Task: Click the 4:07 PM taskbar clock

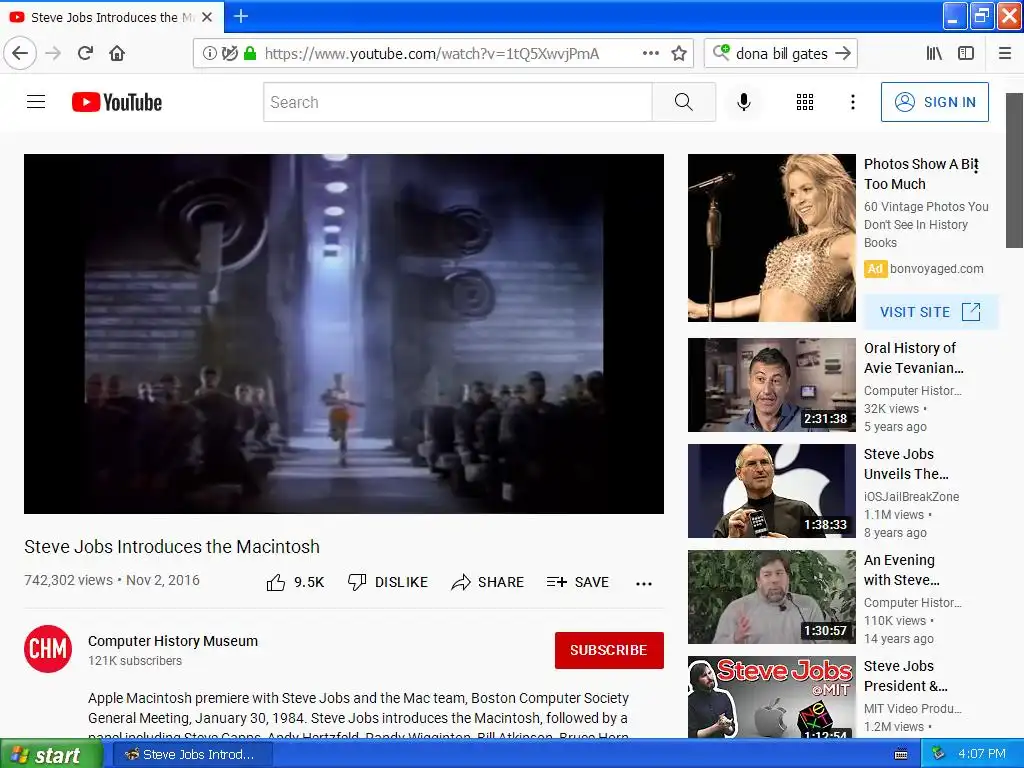Action: (982, 754)
